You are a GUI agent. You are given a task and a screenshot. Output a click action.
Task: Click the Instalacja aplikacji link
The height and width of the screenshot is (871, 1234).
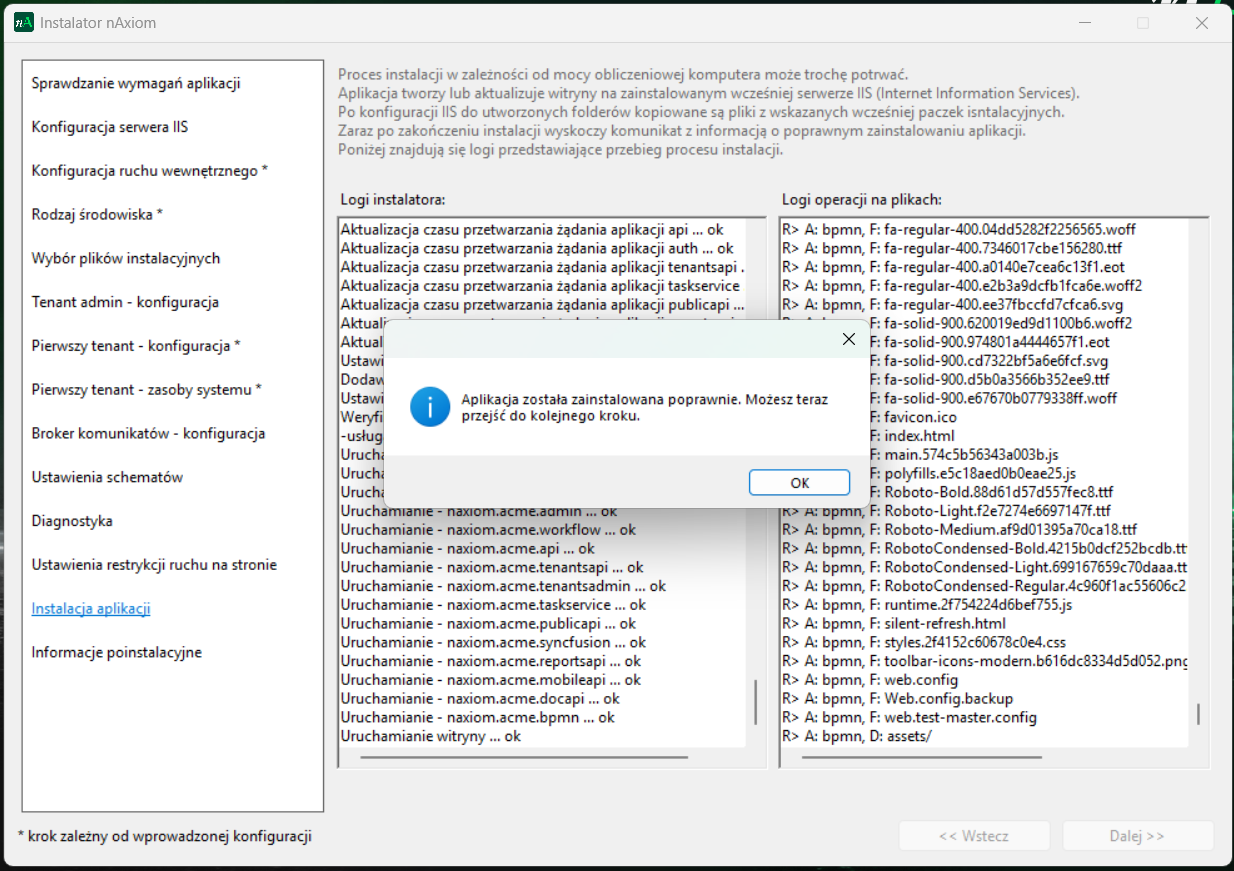tap(91, 608)
